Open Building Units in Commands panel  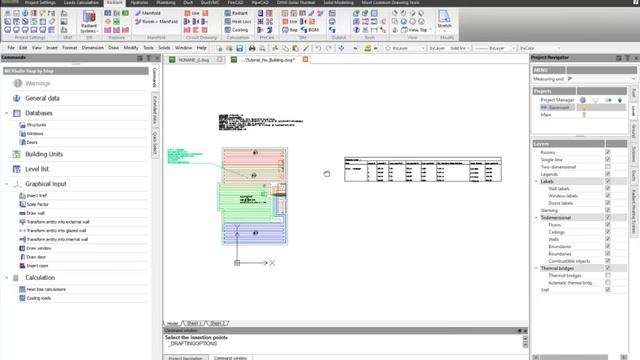pos(44,154)
